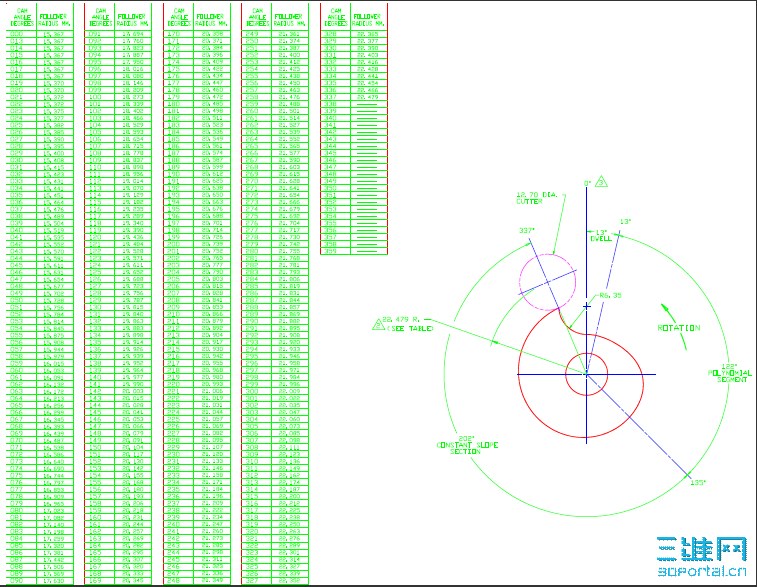Click the '13° DWELL' label
The height and width of the screenshot is (587, 757).
pos(601,236)
